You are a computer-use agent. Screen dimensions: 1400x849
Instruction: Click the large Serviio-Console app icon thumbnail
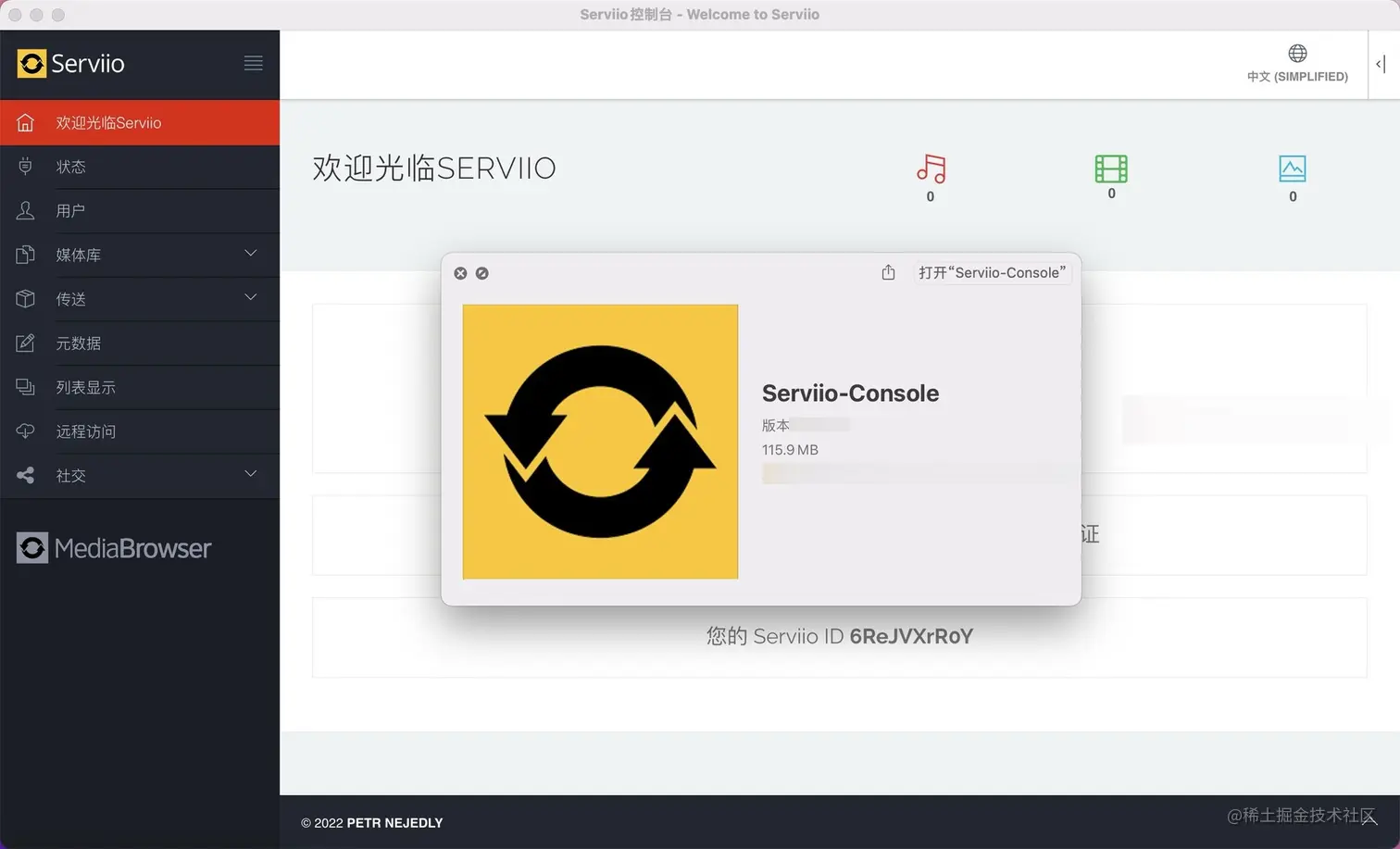point(600,442)
